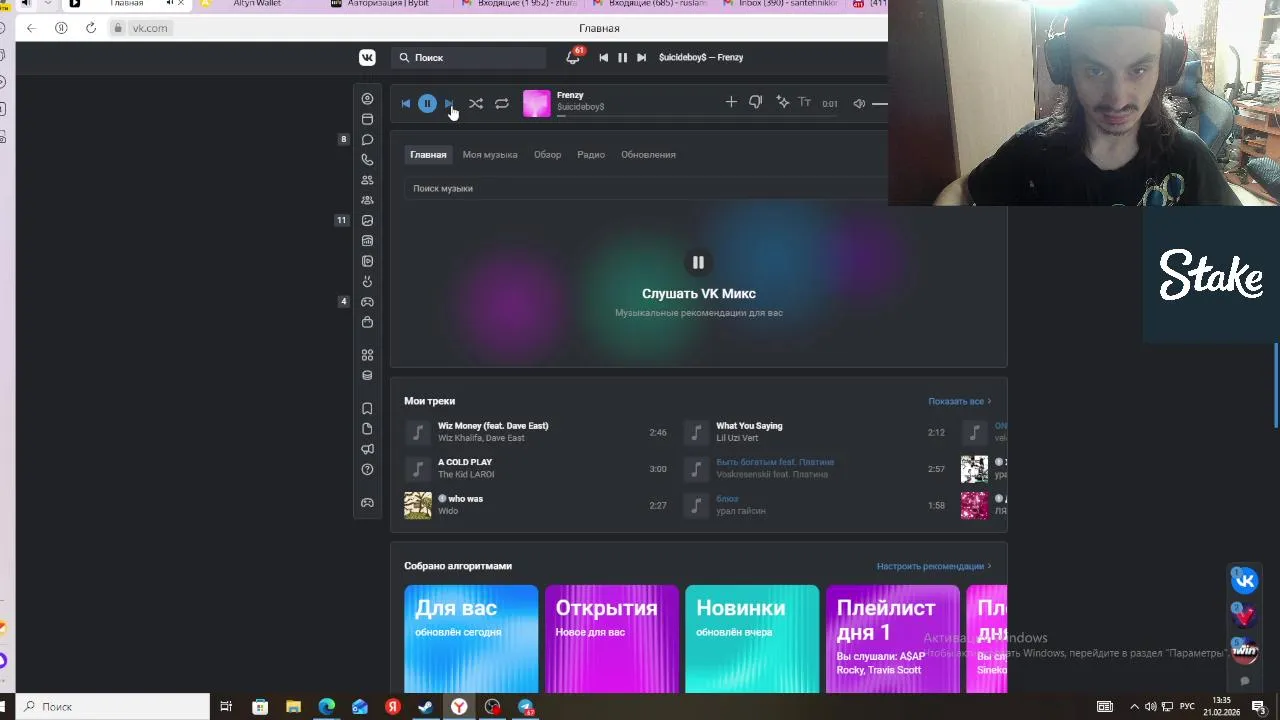1280x720 pixels.
Task: Skip to next track in top header
Action: [641, 57]
